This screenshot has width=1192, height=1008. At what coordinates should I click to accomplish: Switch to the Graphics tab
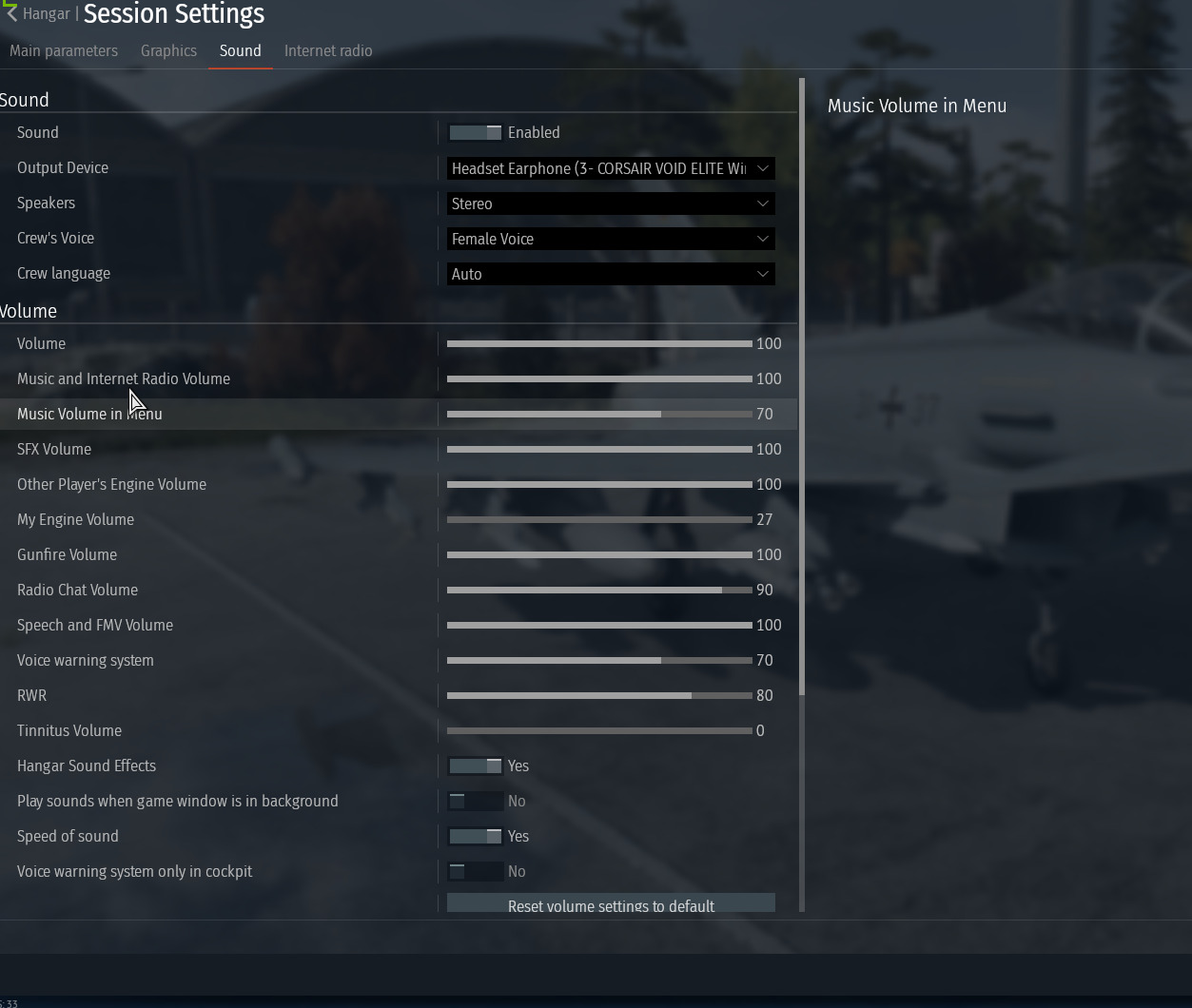pos(168,50)
